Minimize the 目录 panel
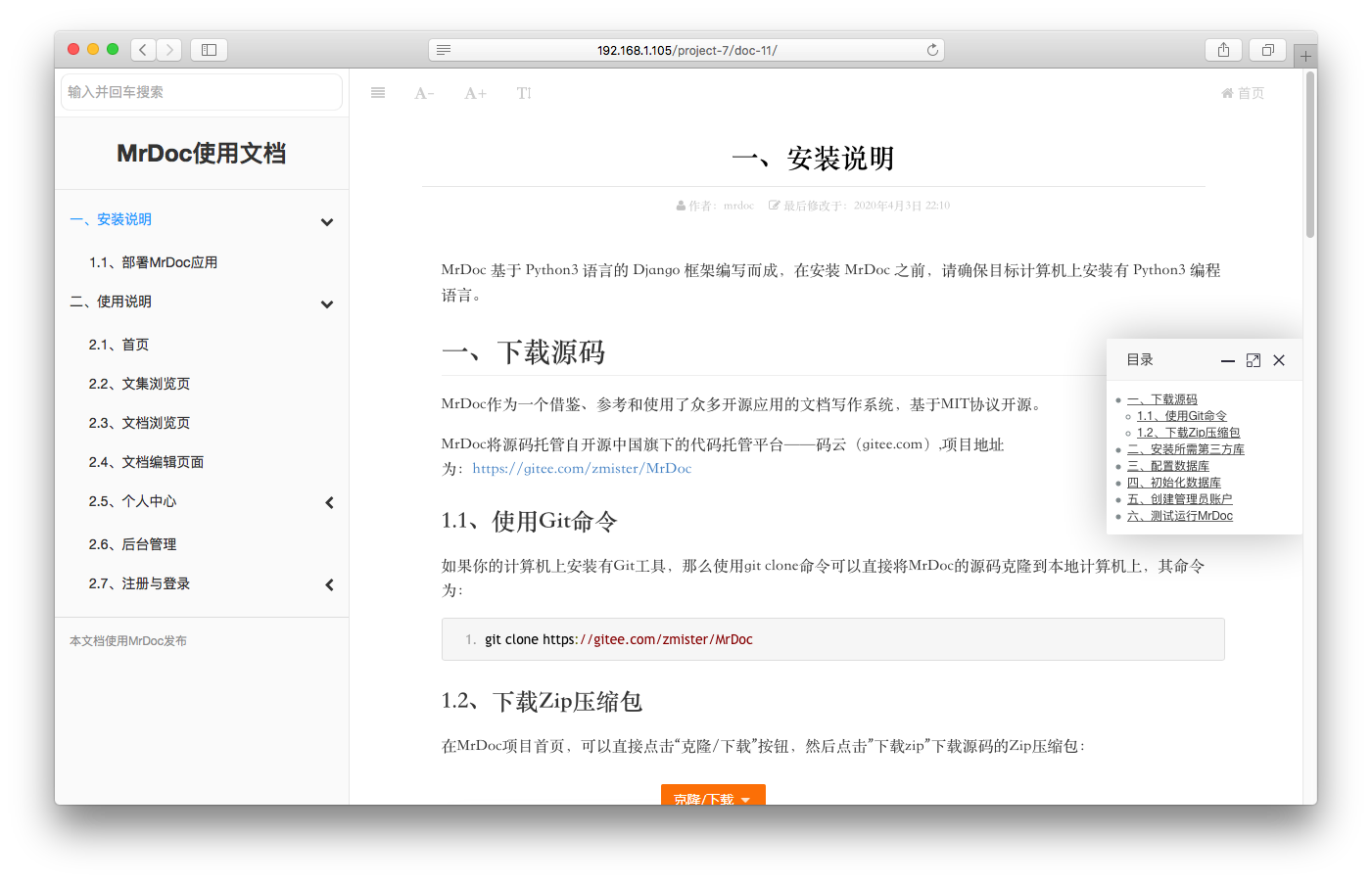The image size is (1372, 883). click(x=1227, y=360)
